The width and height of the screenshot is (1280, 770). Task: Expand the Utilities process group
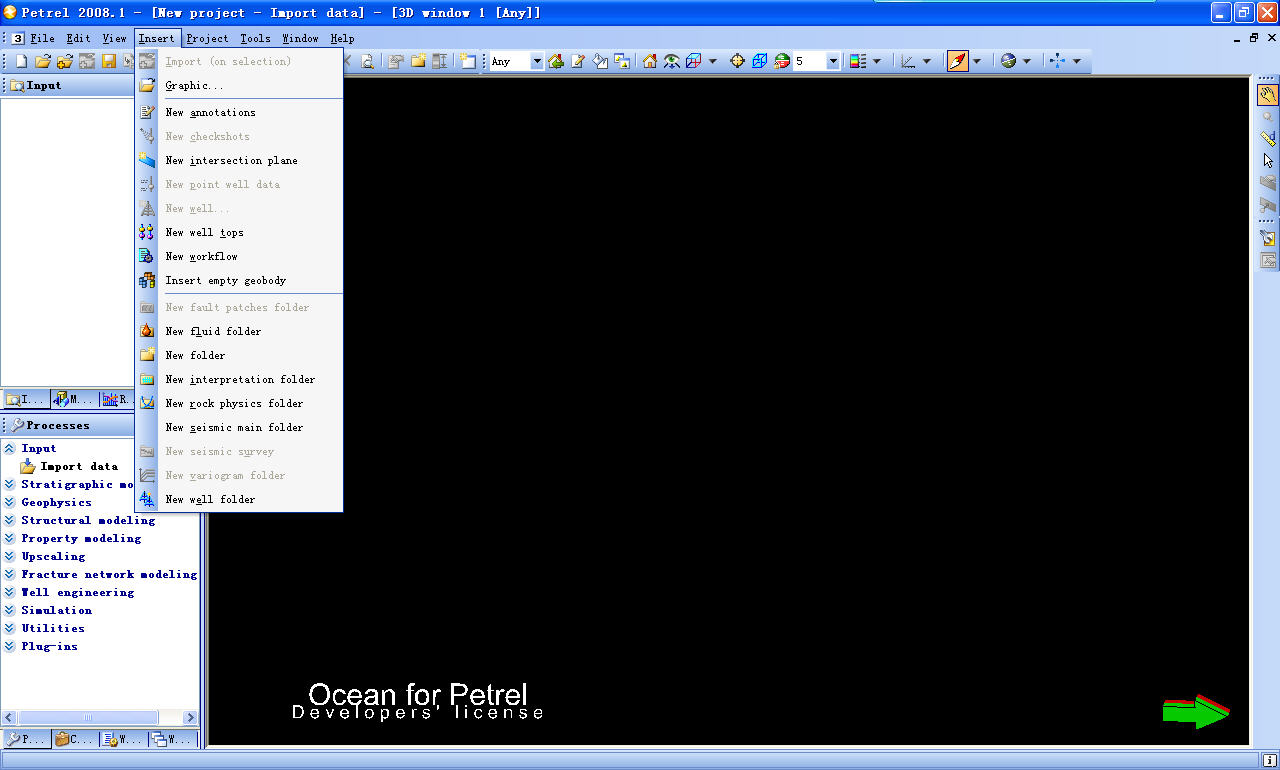pyautogui.click(x=9, y=629)
